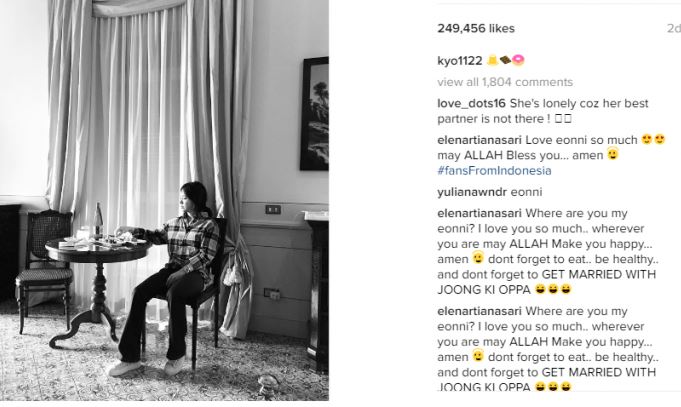Image resolution: width=681 pixels, height=407 pixels.
Task: Open the love_dots16 commenter profile
Action: [x=471, y=104]
